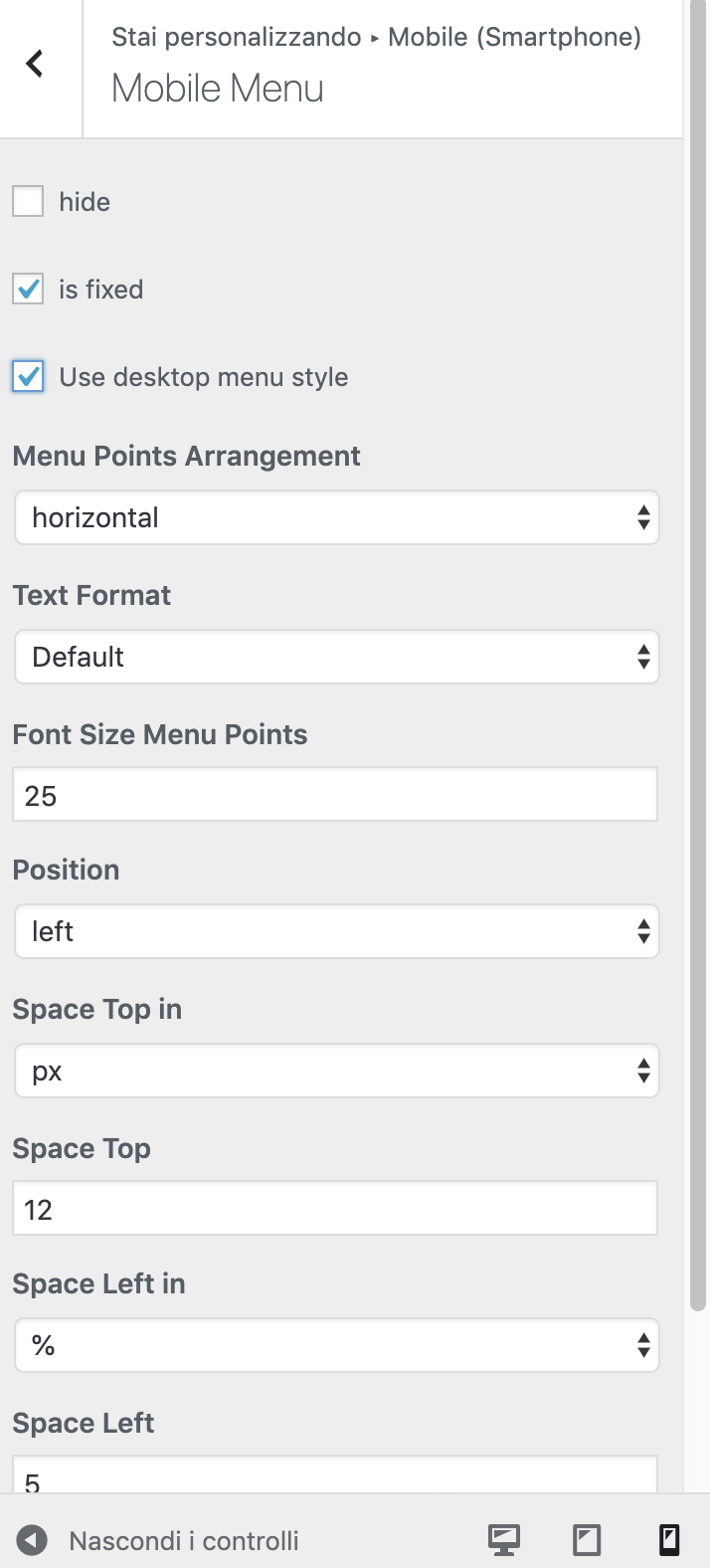
Task: Click the hide checkbox label text
Action: [85, 202]
